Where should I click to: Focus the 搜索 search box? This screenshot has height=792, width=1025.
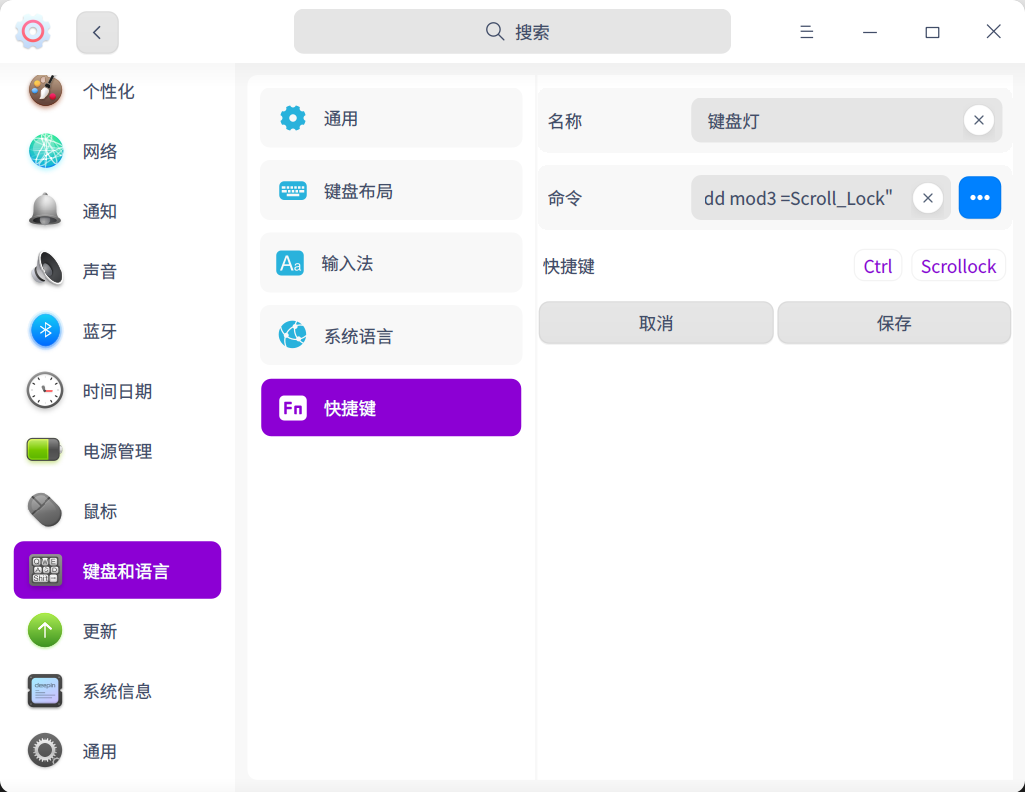click(512, 32)
